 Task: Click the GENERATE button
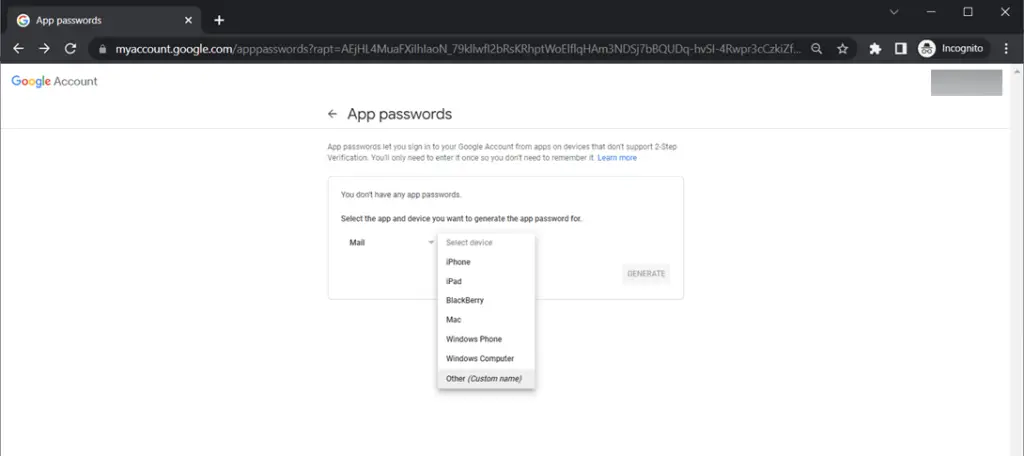pos(646,274)
